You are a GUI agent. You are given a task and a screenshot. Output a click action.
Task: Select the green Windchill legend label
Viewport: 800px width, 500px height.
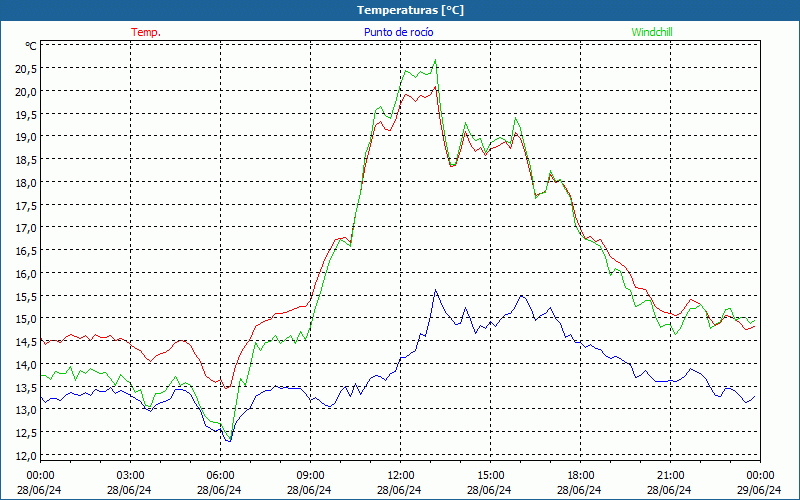[x=652, y=32]
